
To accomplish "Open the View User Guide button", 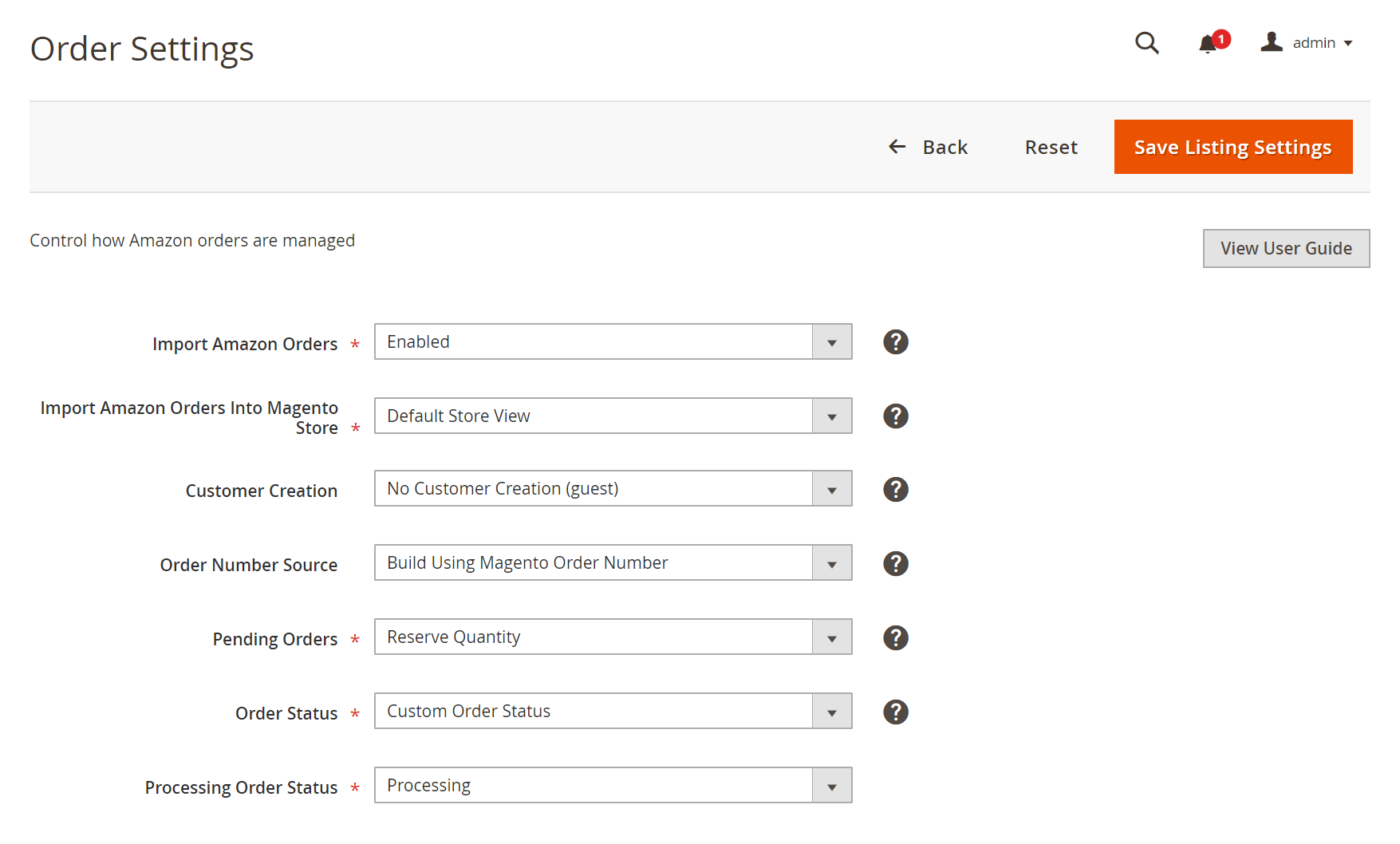I will point(1286,248).
